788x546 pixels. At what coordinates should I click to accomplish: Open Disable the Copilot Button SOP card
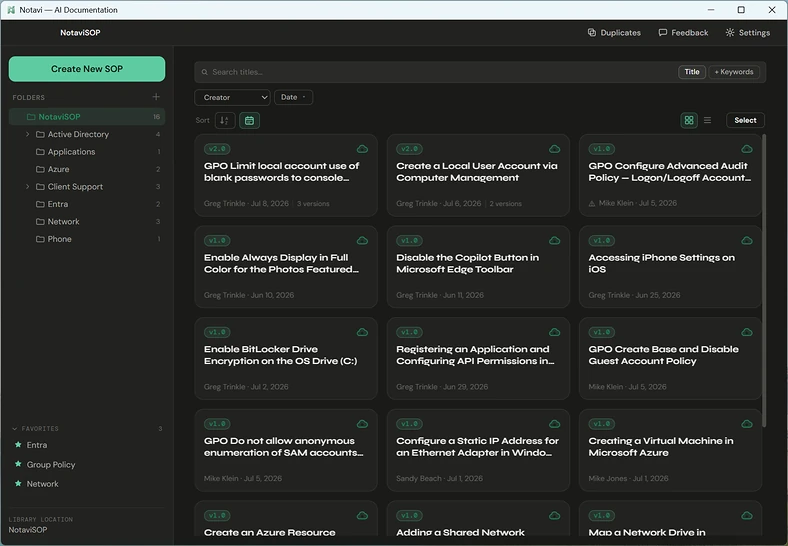pyautogui.click(x=478, y=266)
